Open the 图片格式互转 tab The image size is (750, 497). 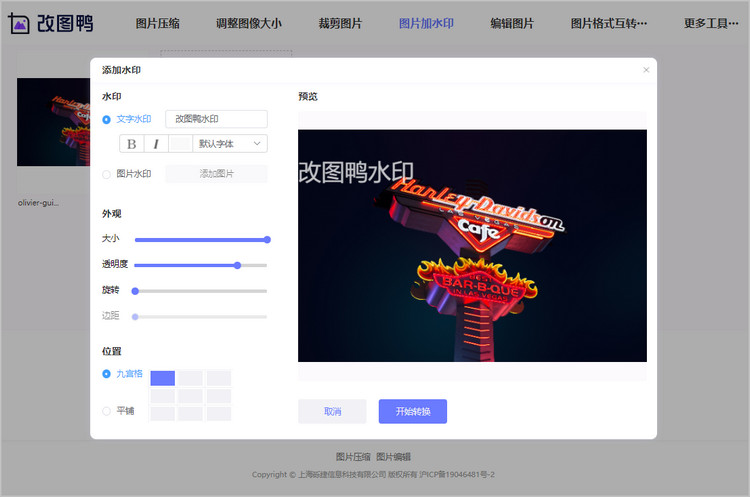608,23
